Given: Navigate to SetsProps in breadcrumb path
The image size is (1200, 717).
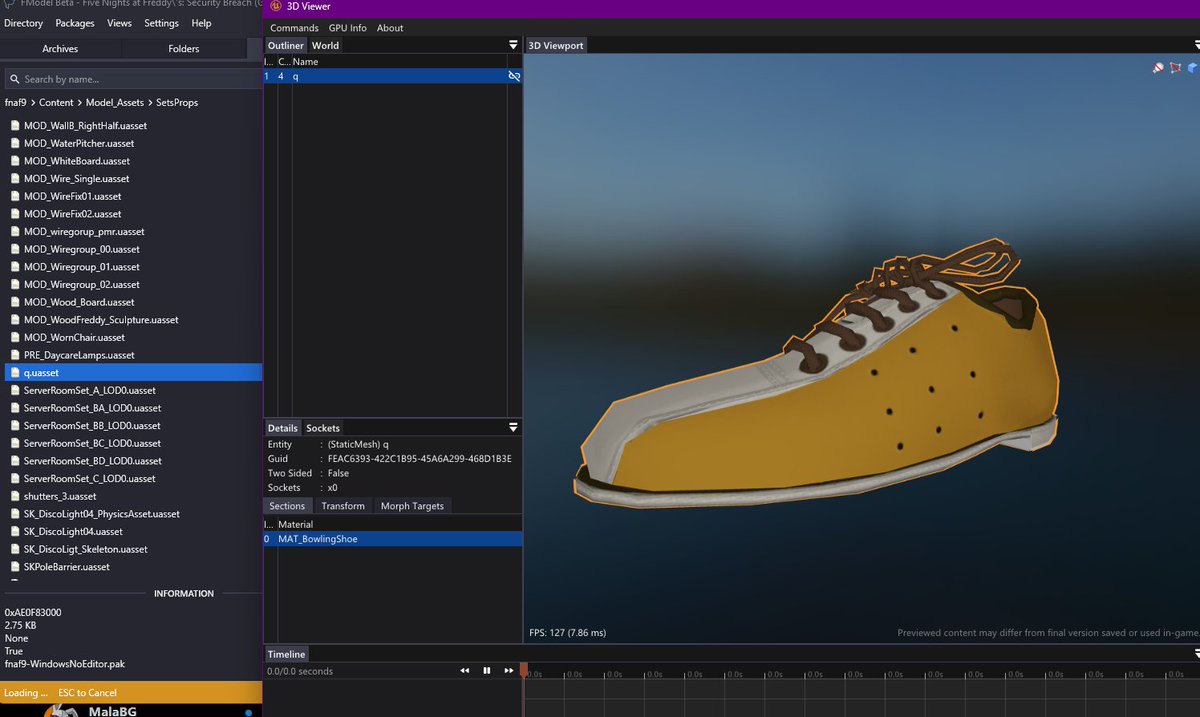Looking at the screenshot, I should coord(177,102).
